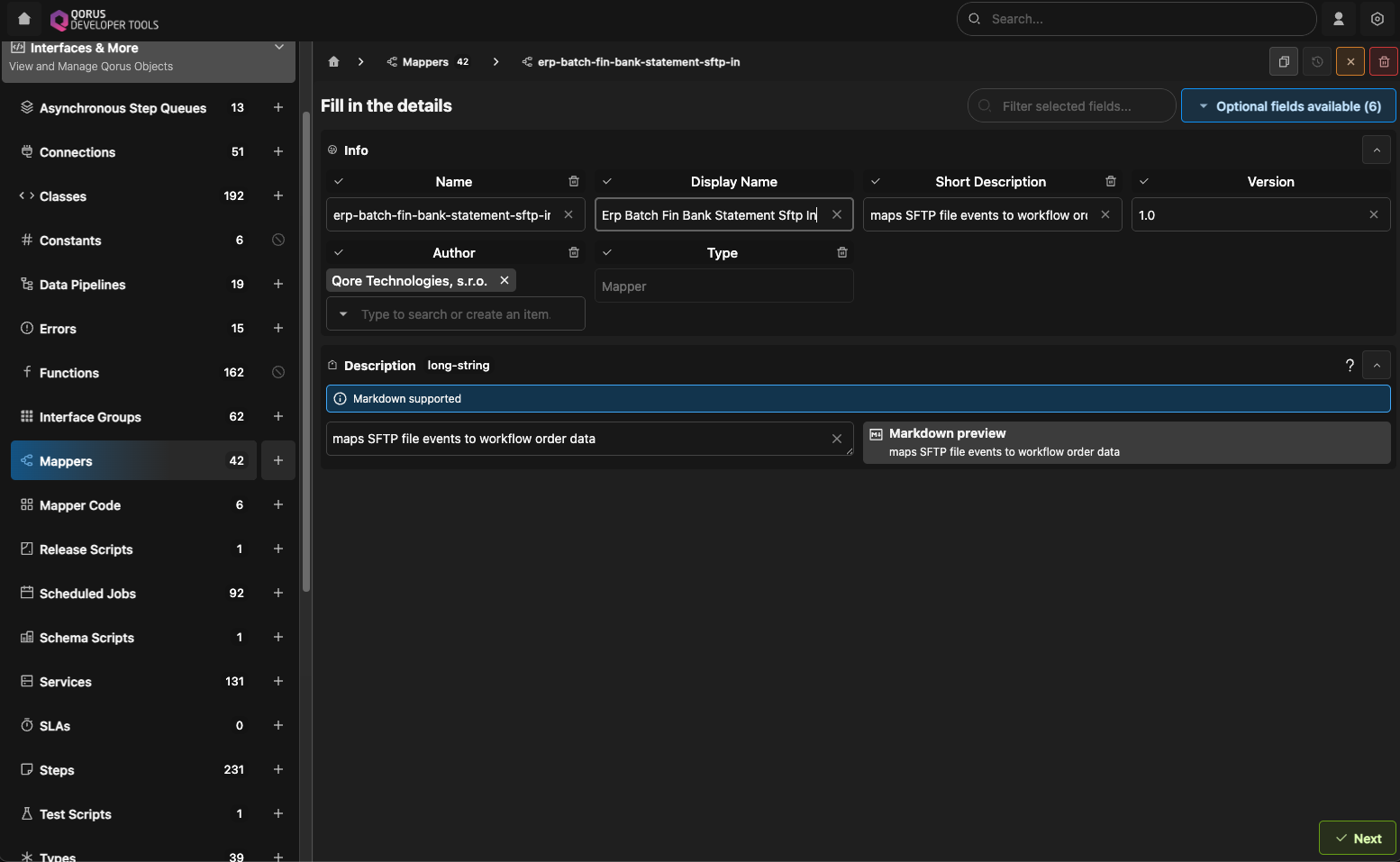Add a new Scheduled Job with plus
Viewport: 1400px width, 862px height.
coord(278,593)
